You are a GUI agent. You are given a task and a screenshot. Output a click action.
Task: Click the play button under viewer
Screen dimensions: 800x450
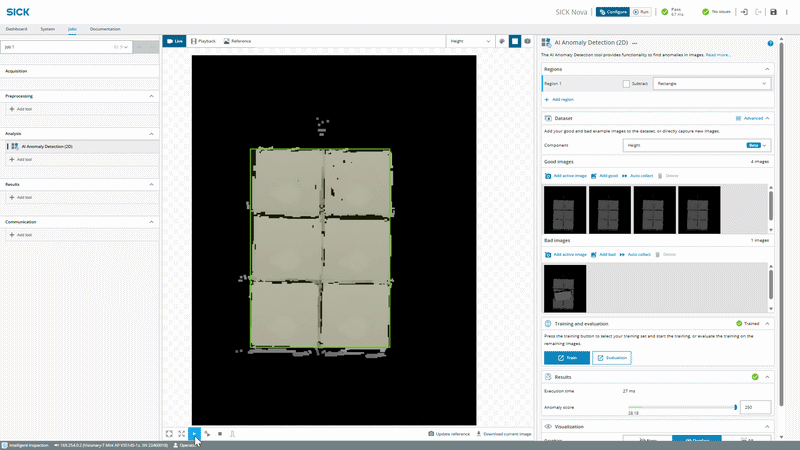click(194, 434)
